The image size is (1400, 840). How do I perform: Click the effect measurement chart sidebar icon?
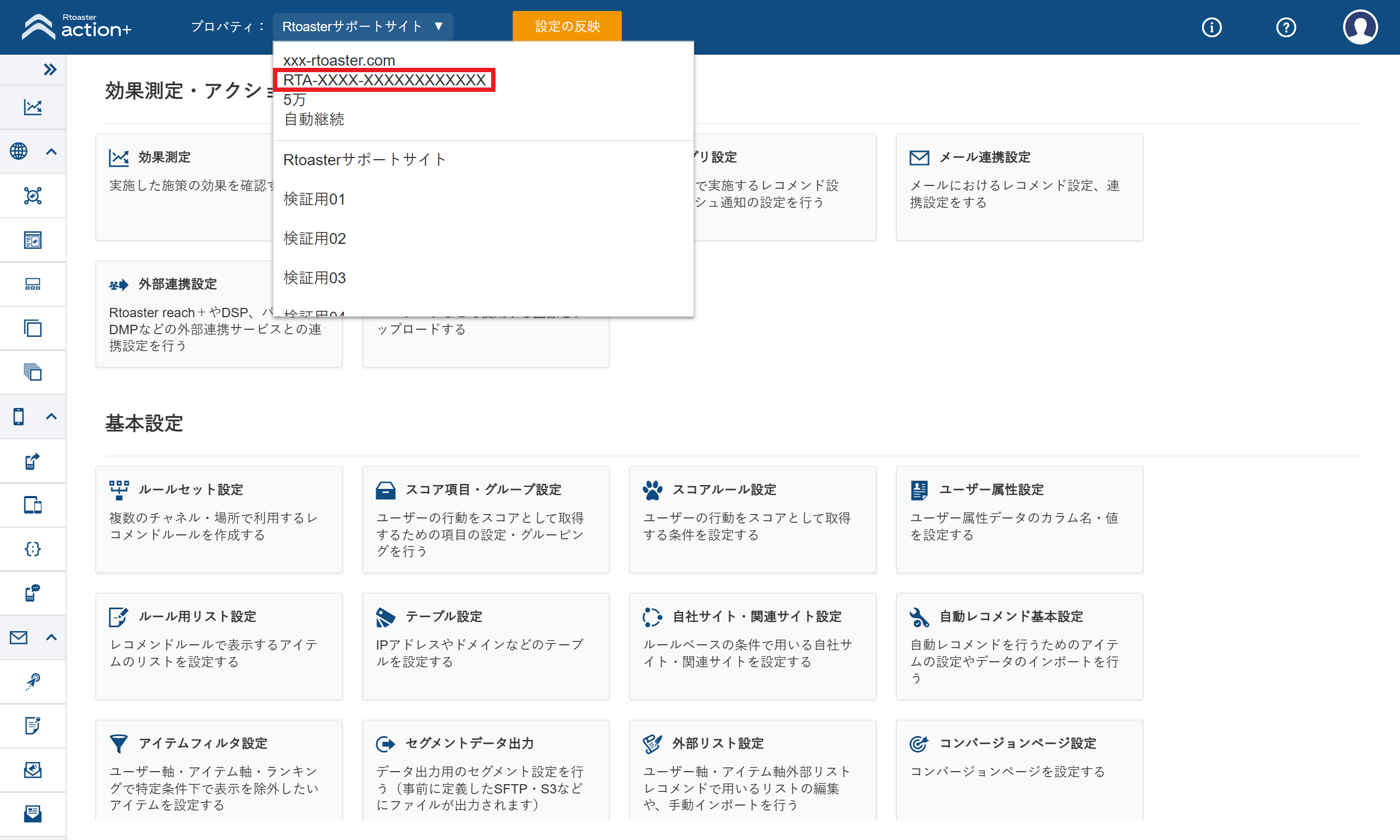tap(33, 107)
